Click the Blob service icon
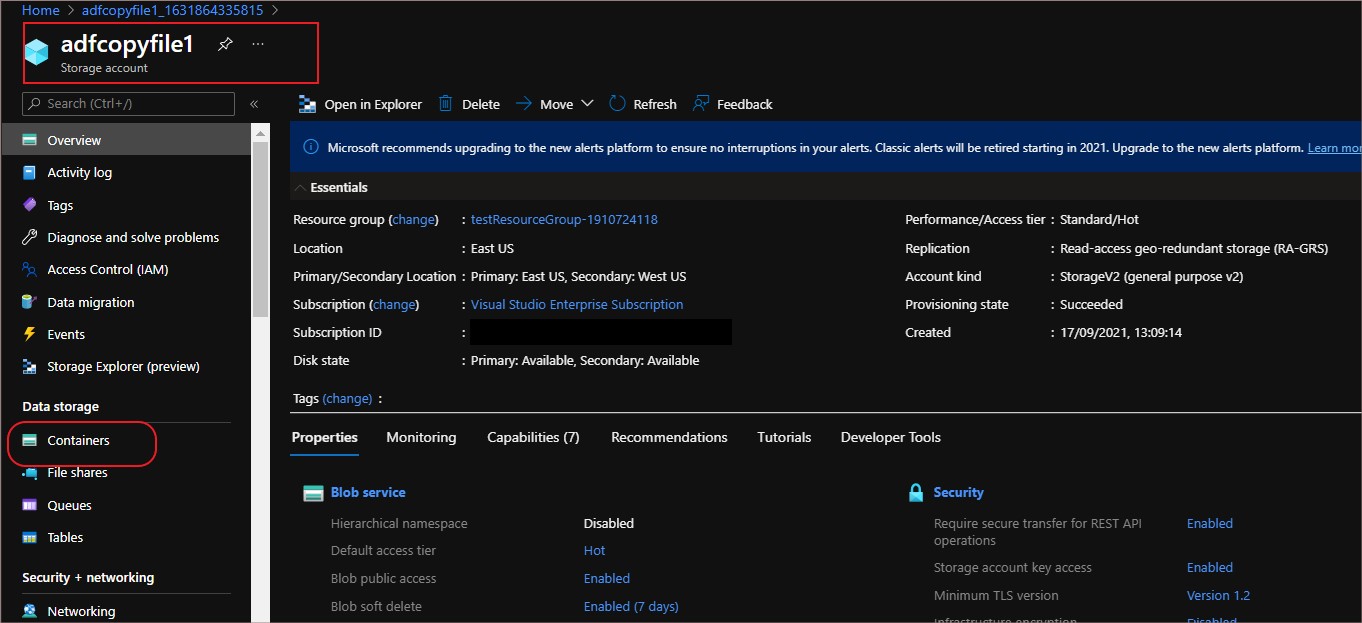This screenshot has width=1362, height=623. (313, 492)
